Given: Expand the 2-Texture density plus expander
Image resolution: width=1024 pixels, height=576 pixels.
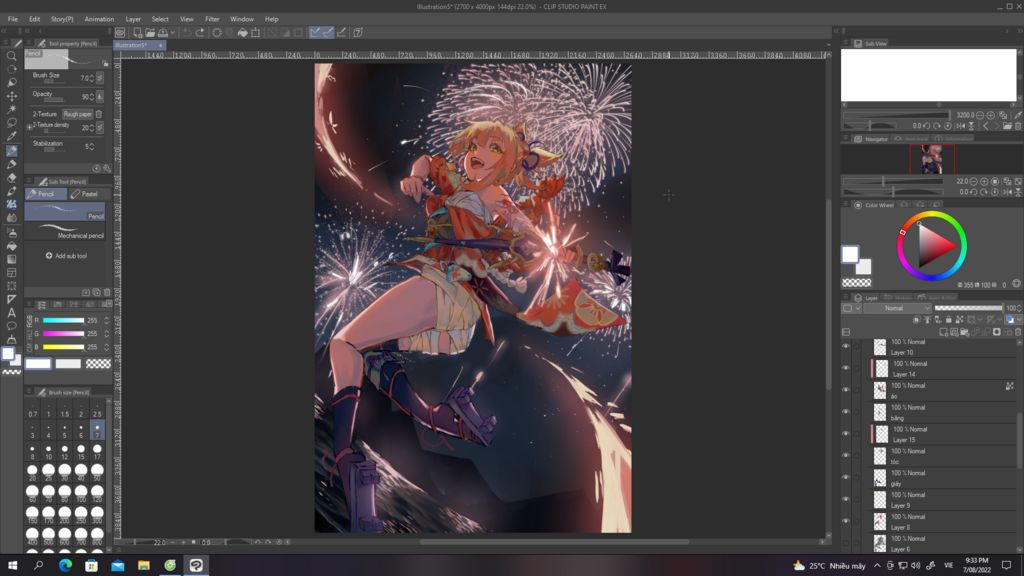Looking at the screenshot, I should click(29, 127).
